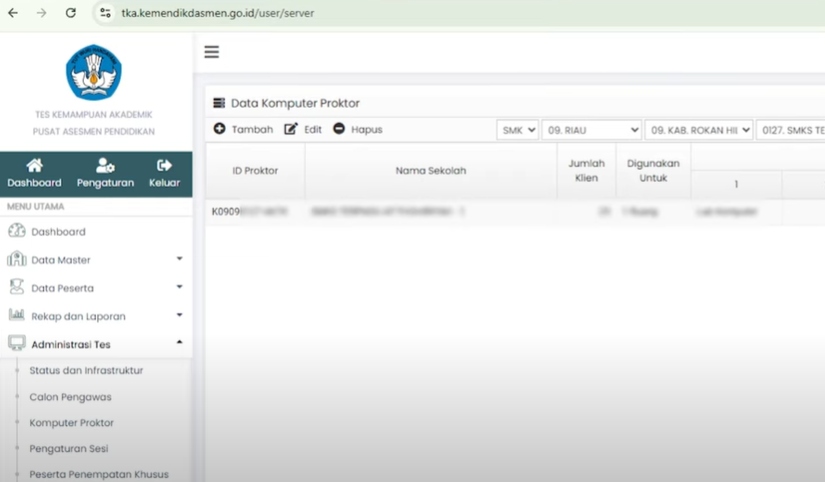Click the Tambah plus icon
Image resolution: width=825 pixels, height=482 pixels.
(219, 128)
